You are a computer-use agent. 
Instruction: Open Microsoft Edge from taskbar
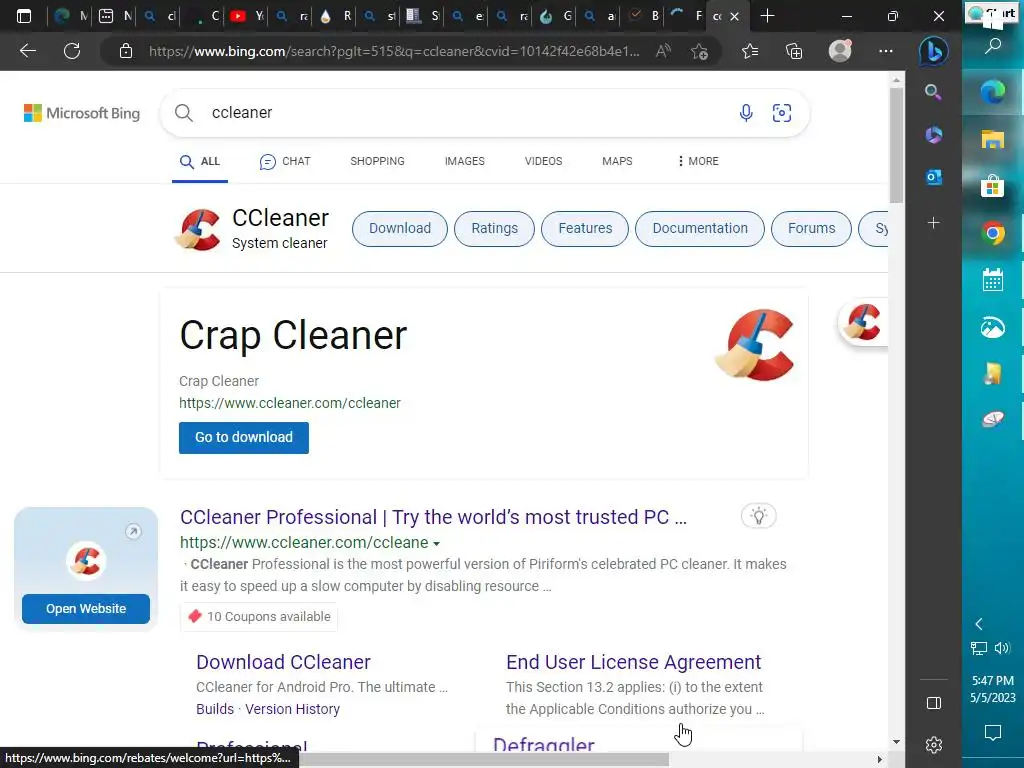993,91
